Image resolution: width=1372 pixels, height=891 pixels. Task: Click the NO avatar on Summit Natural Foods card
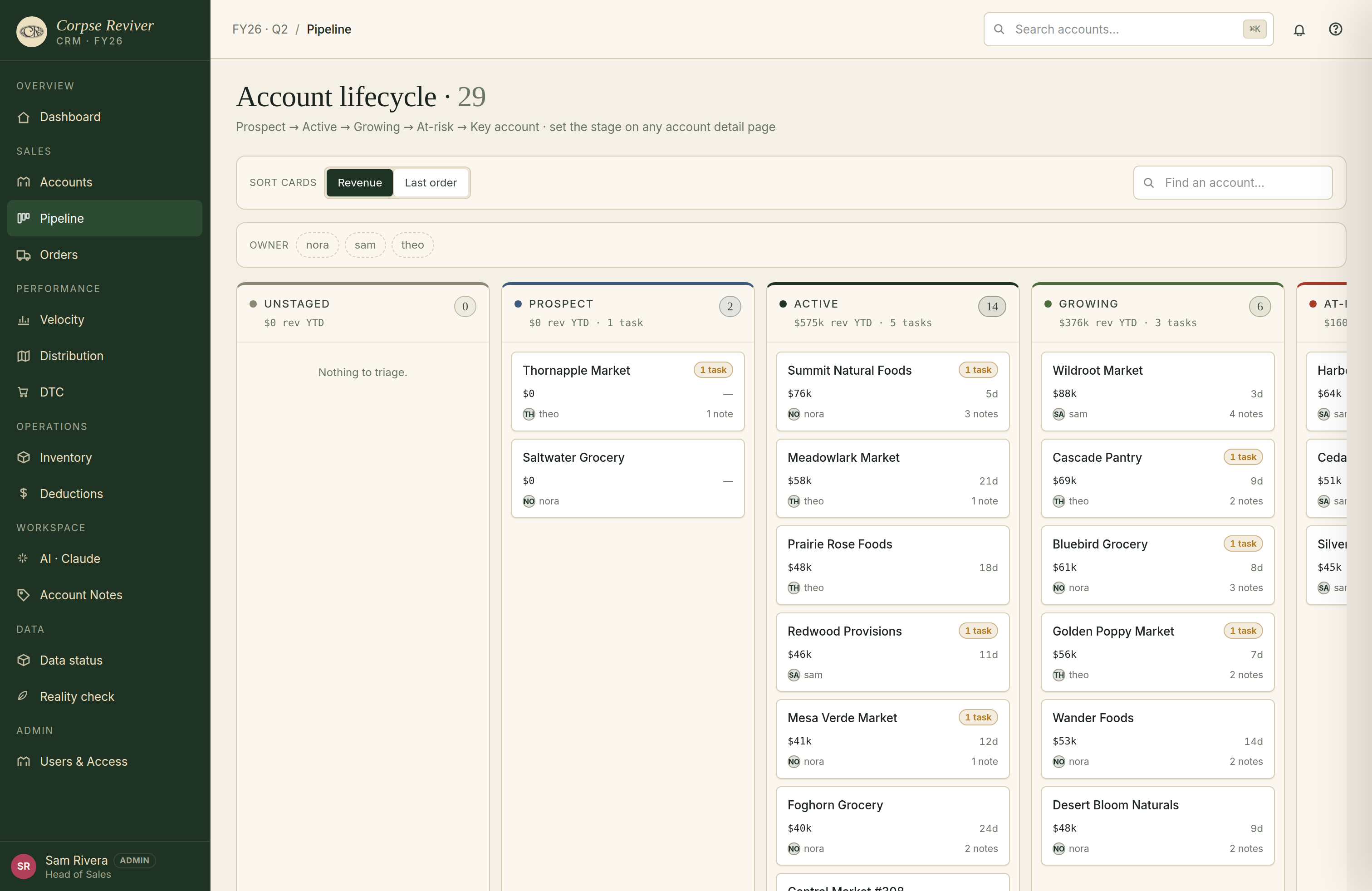[x=794, y=414]
